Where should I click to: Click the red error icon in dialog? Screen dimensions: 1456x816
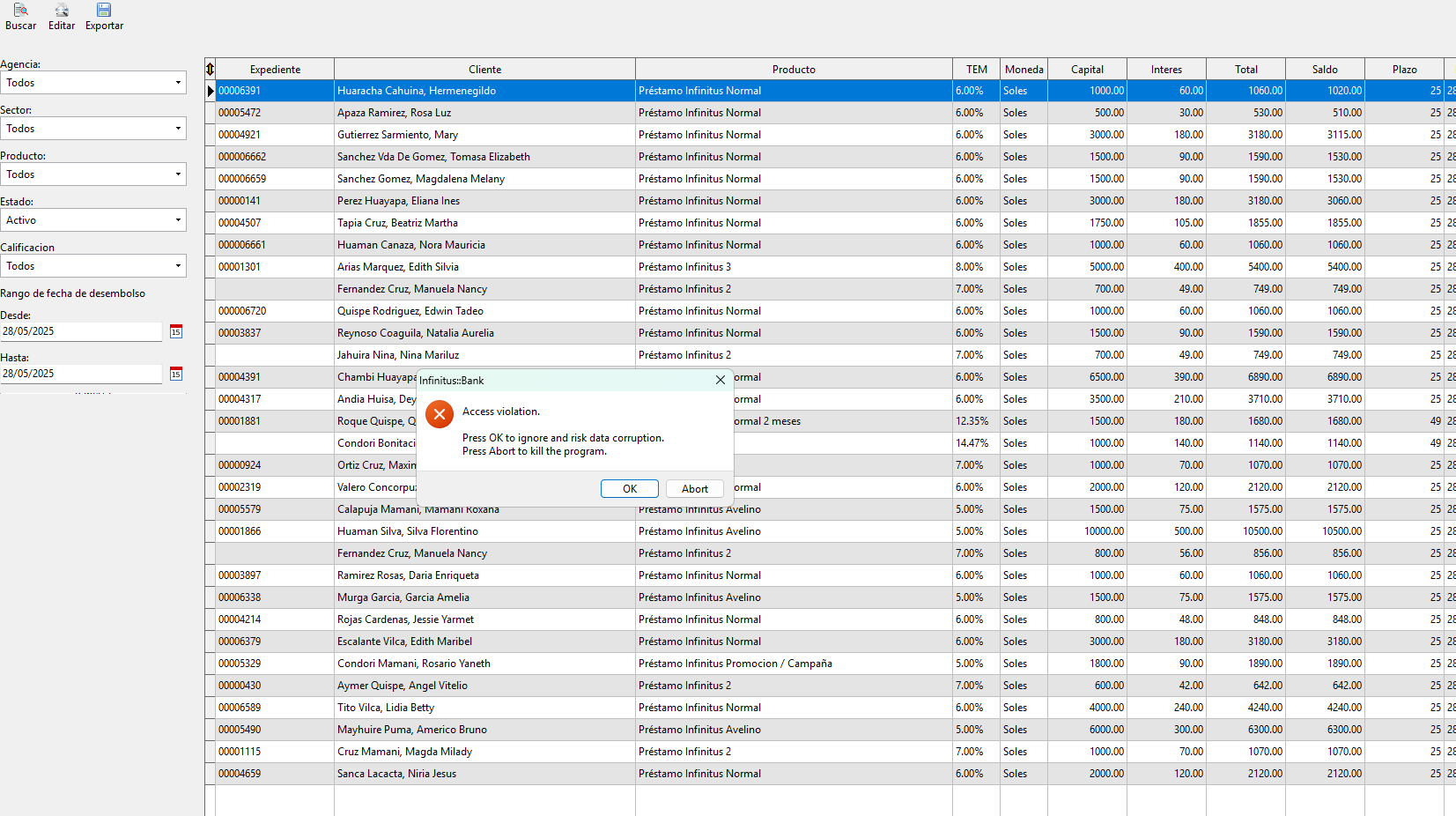tap(440, 414)
